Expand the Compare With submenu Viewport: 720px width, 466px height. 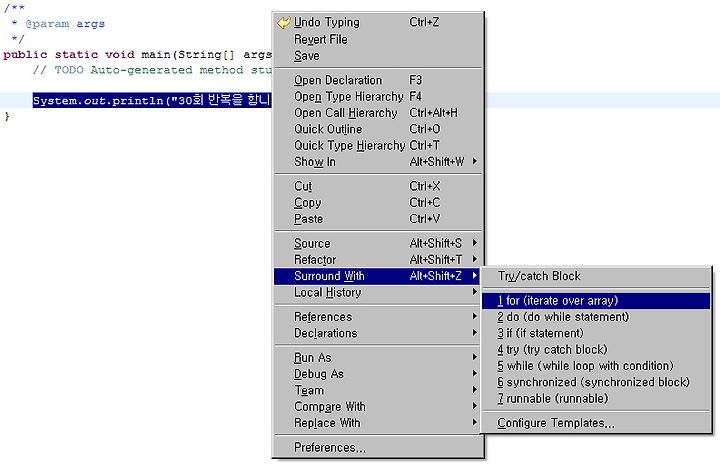[x=378, y=407]
